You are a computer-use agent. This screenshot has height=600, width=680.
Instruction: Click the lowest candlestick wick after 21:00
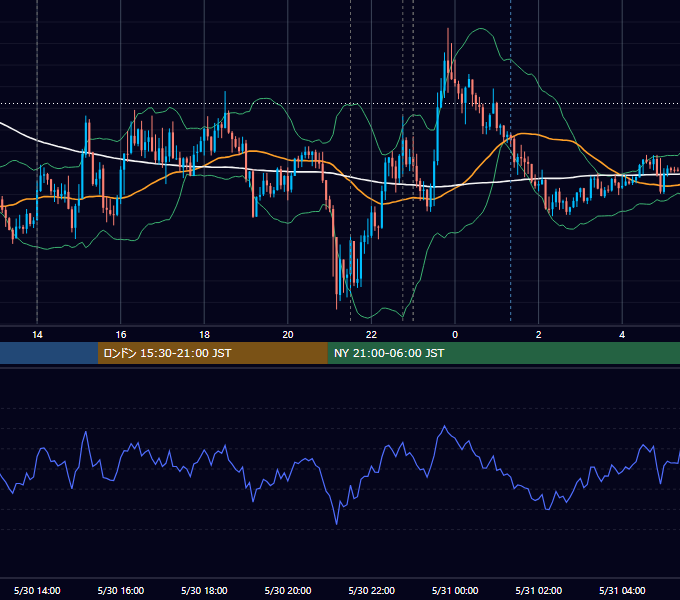[x=337, y=303]
